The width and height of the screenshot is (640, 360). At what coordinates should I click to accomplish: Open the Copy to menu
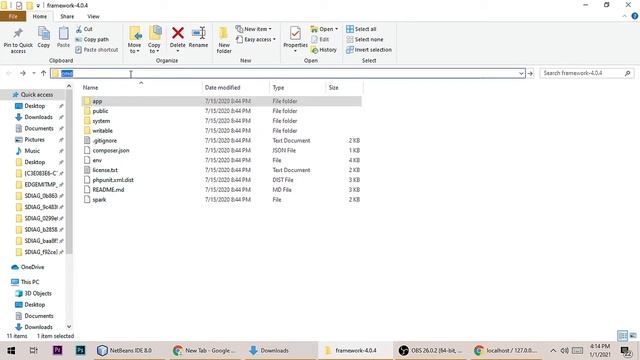pos(154,40)
